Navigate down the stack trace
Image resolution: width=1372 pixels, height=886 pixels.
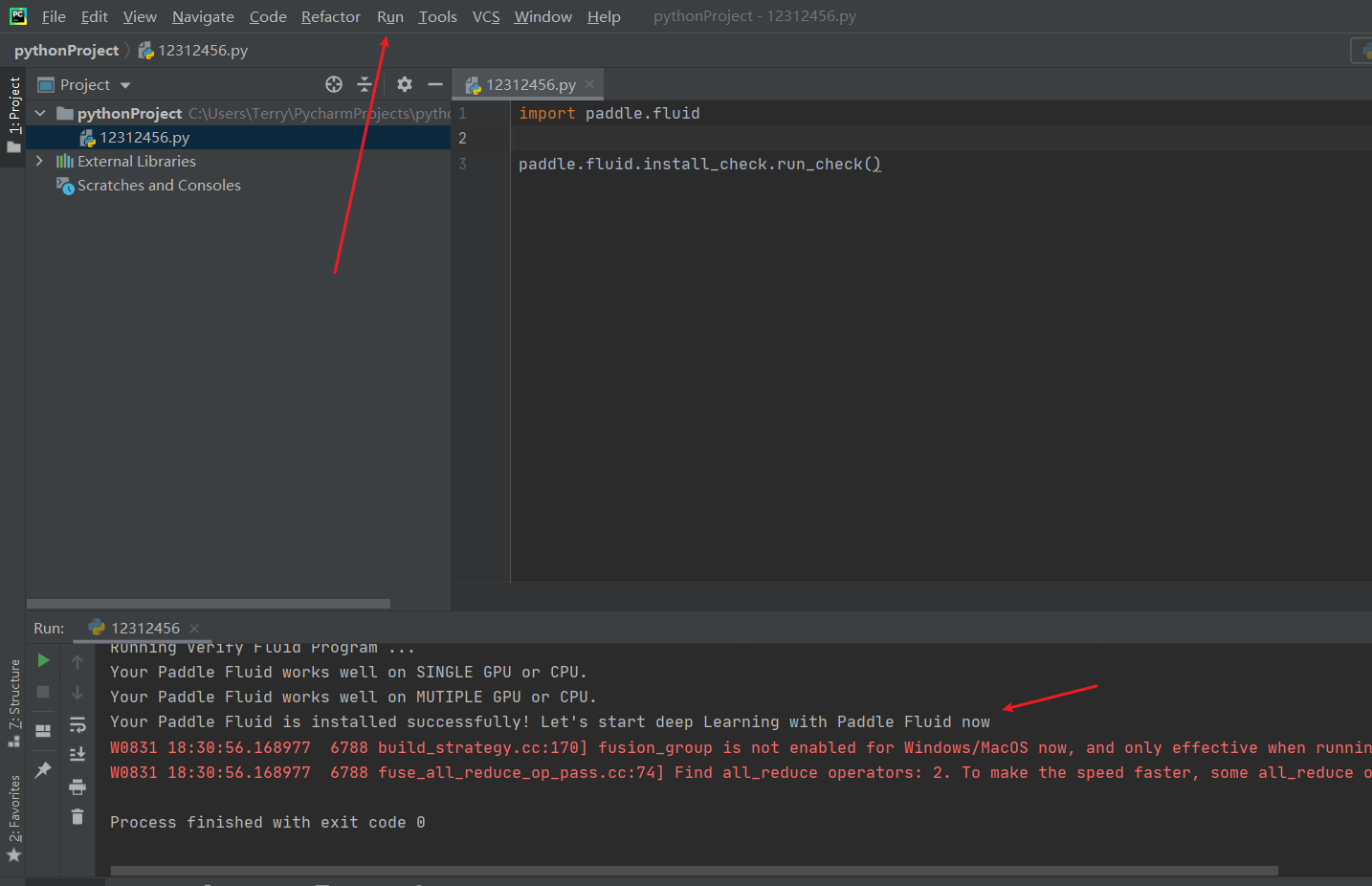77,691
